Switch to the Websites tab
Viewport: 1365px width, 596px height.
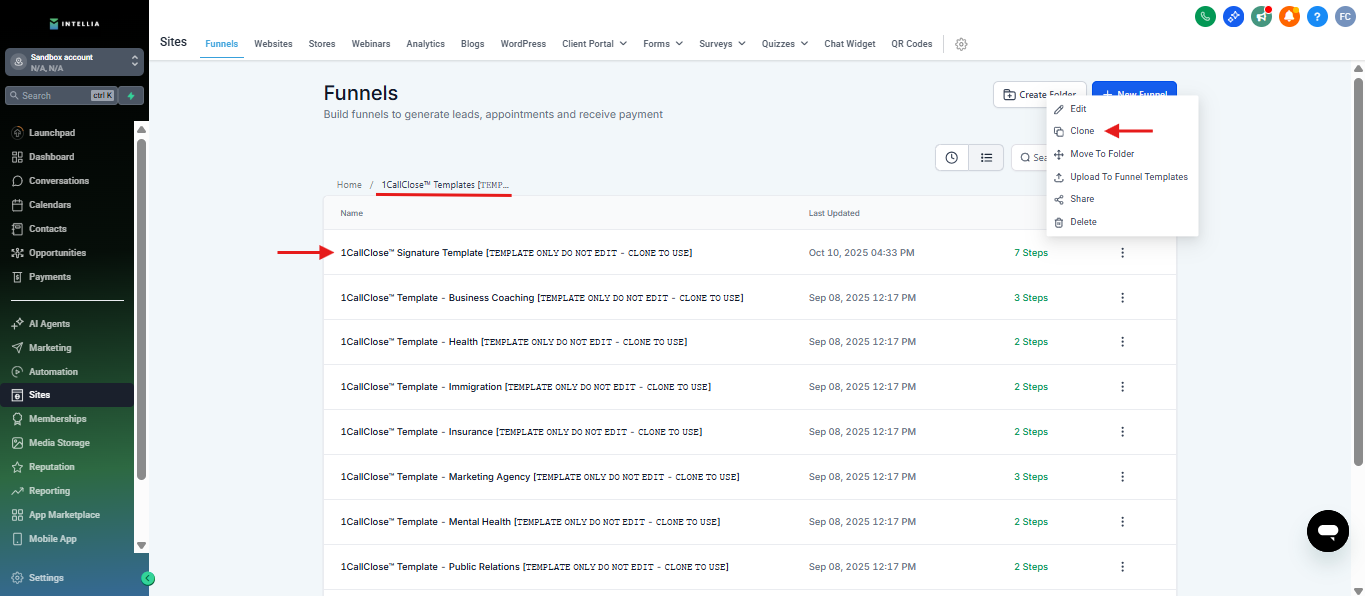(273, 44)
